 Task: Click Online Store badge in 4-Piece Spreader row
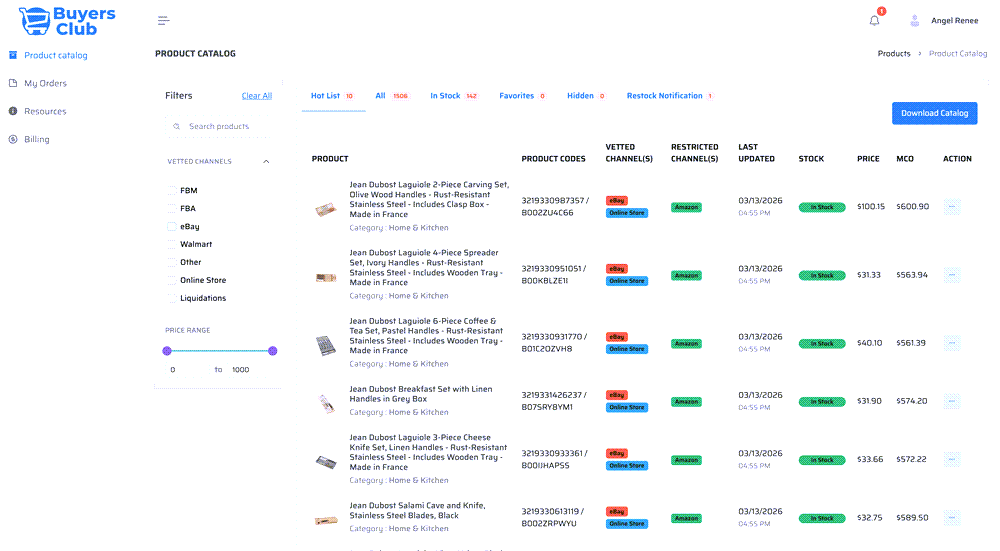pos(627,281)
